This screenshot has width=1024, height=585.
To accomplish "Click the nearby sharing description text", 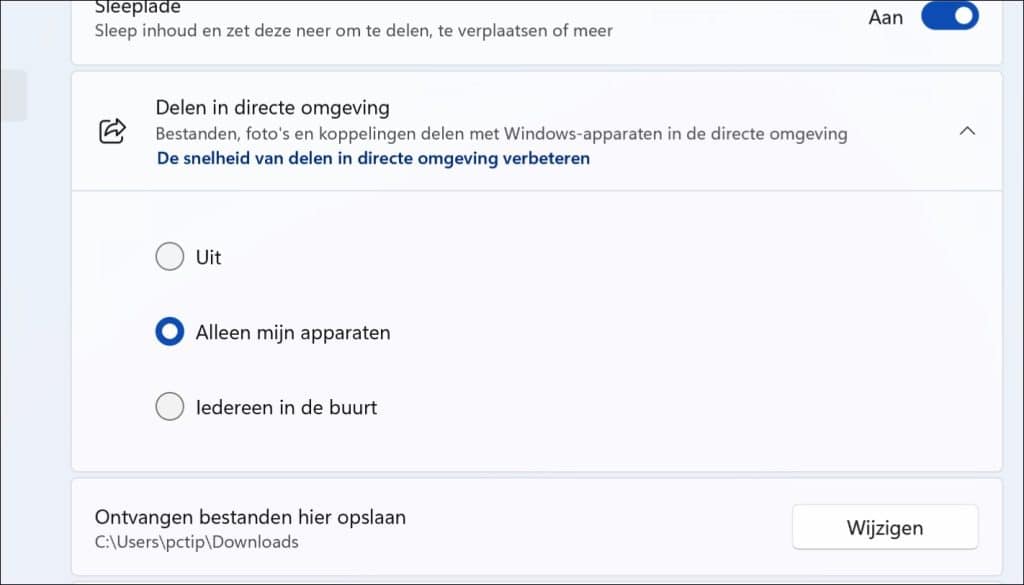I will pyautogui.click(x=500, y=133).
